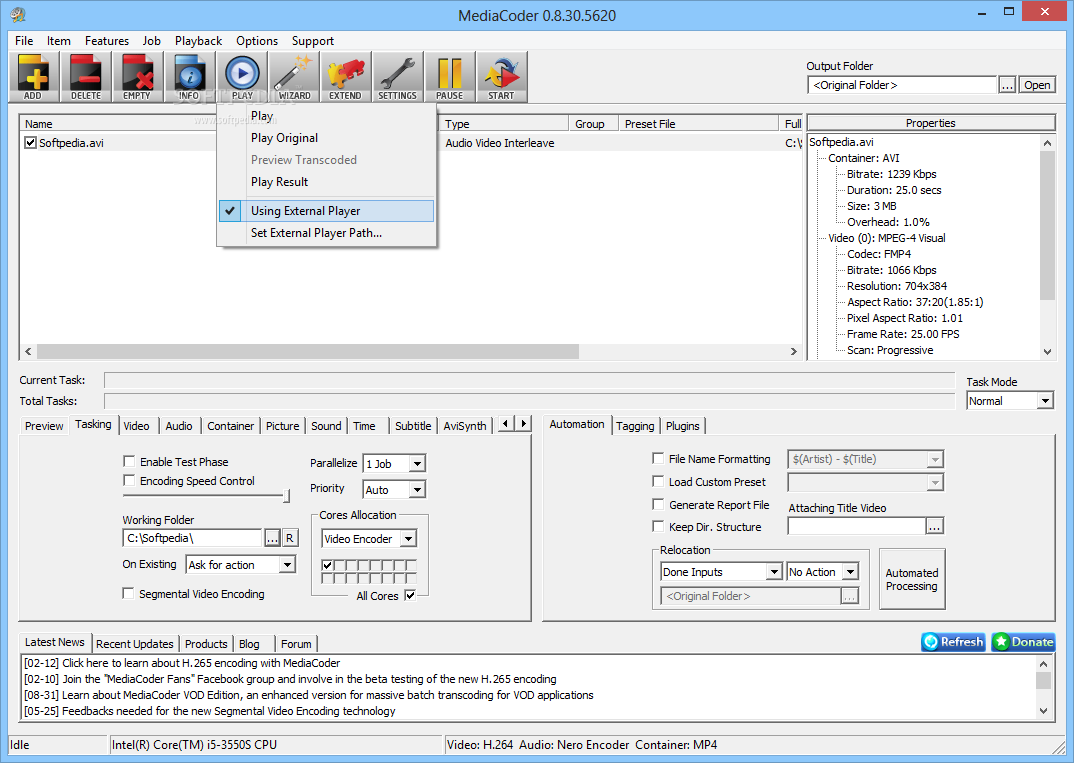Choose Set External Player Path menu item
Screen dimensions: 1074x763
[316, 233]
